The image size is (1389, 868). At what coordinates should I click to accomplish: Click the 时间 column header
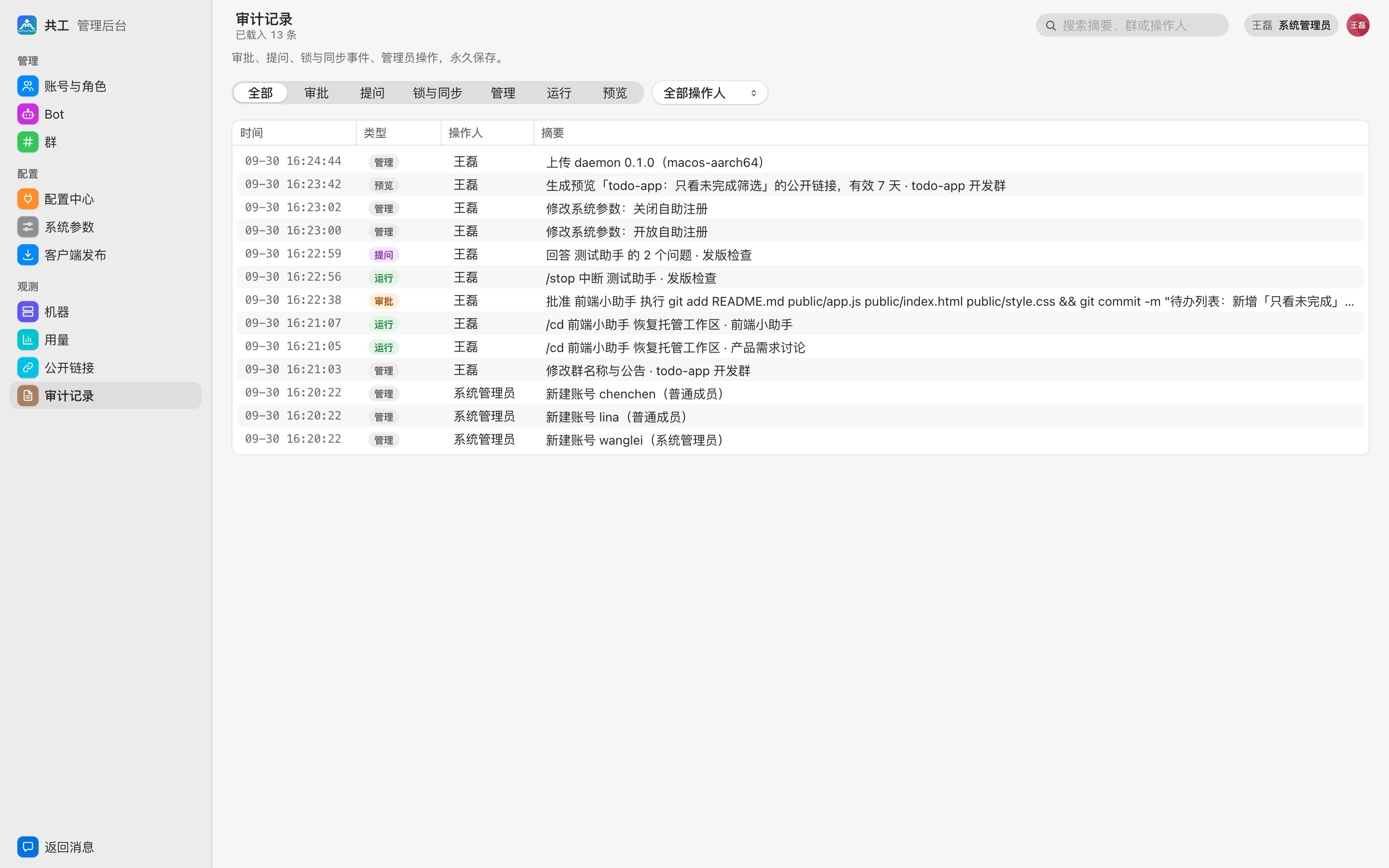point(294,133)
